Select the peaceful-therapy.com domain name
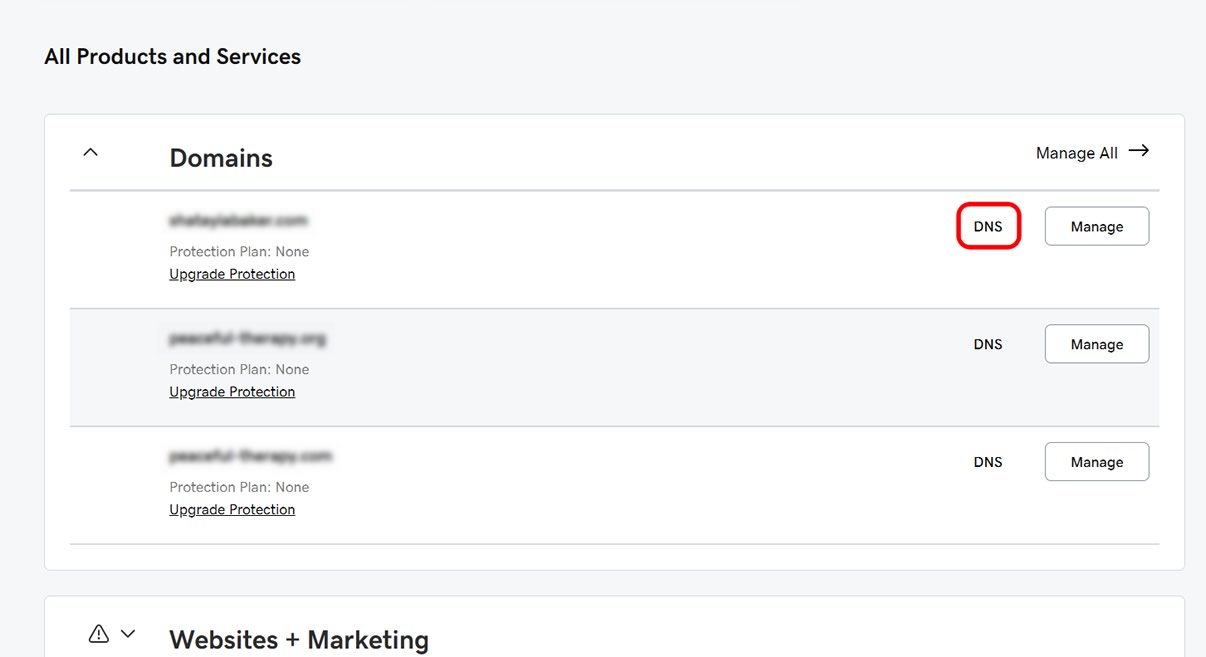Viewport: 1206px width, 657px height. tap(251, 456)
